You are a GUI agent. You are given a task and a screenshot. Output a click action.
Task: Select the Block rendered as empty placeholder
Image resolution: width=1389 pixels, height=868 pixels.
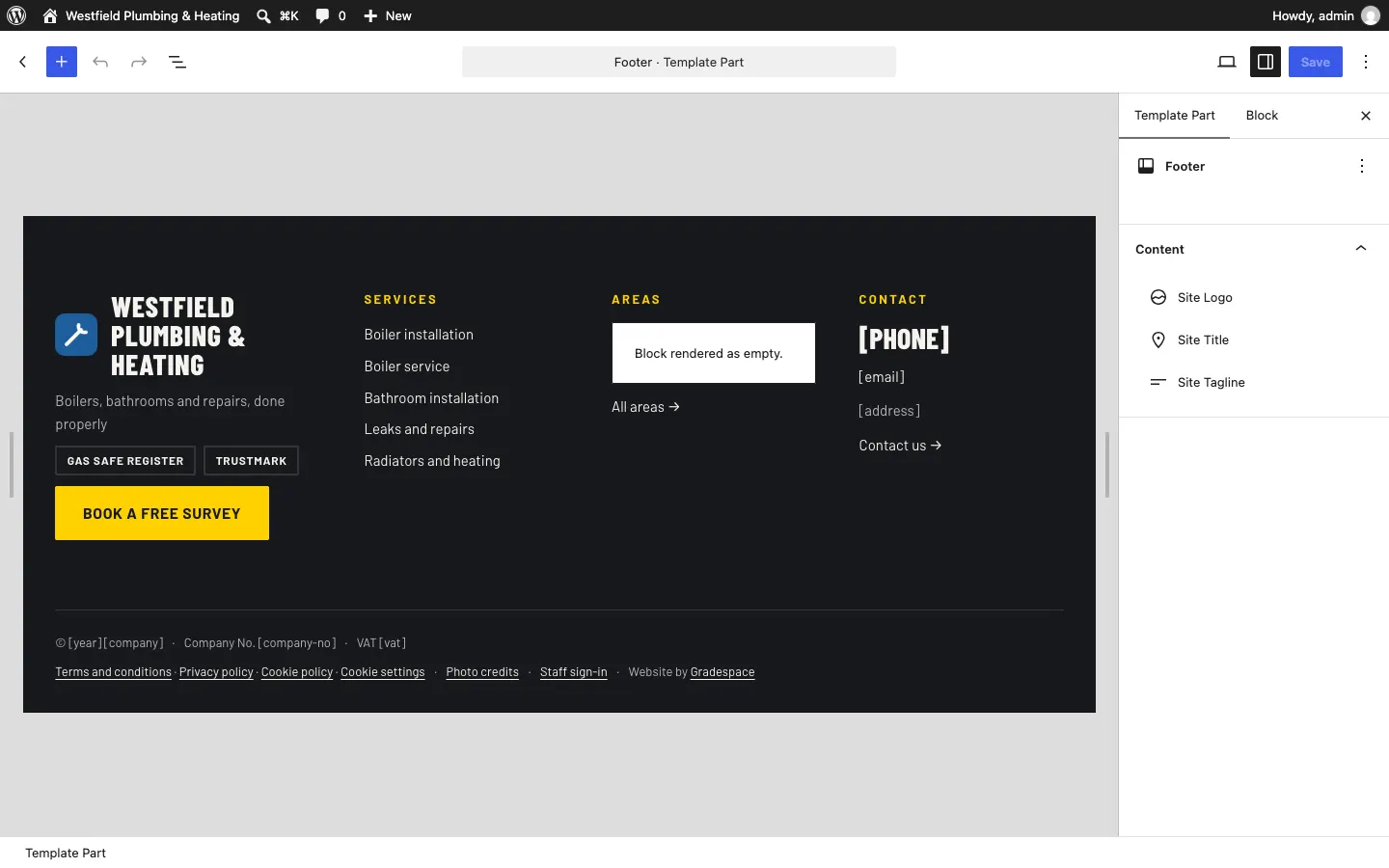(x=714, y=353)
